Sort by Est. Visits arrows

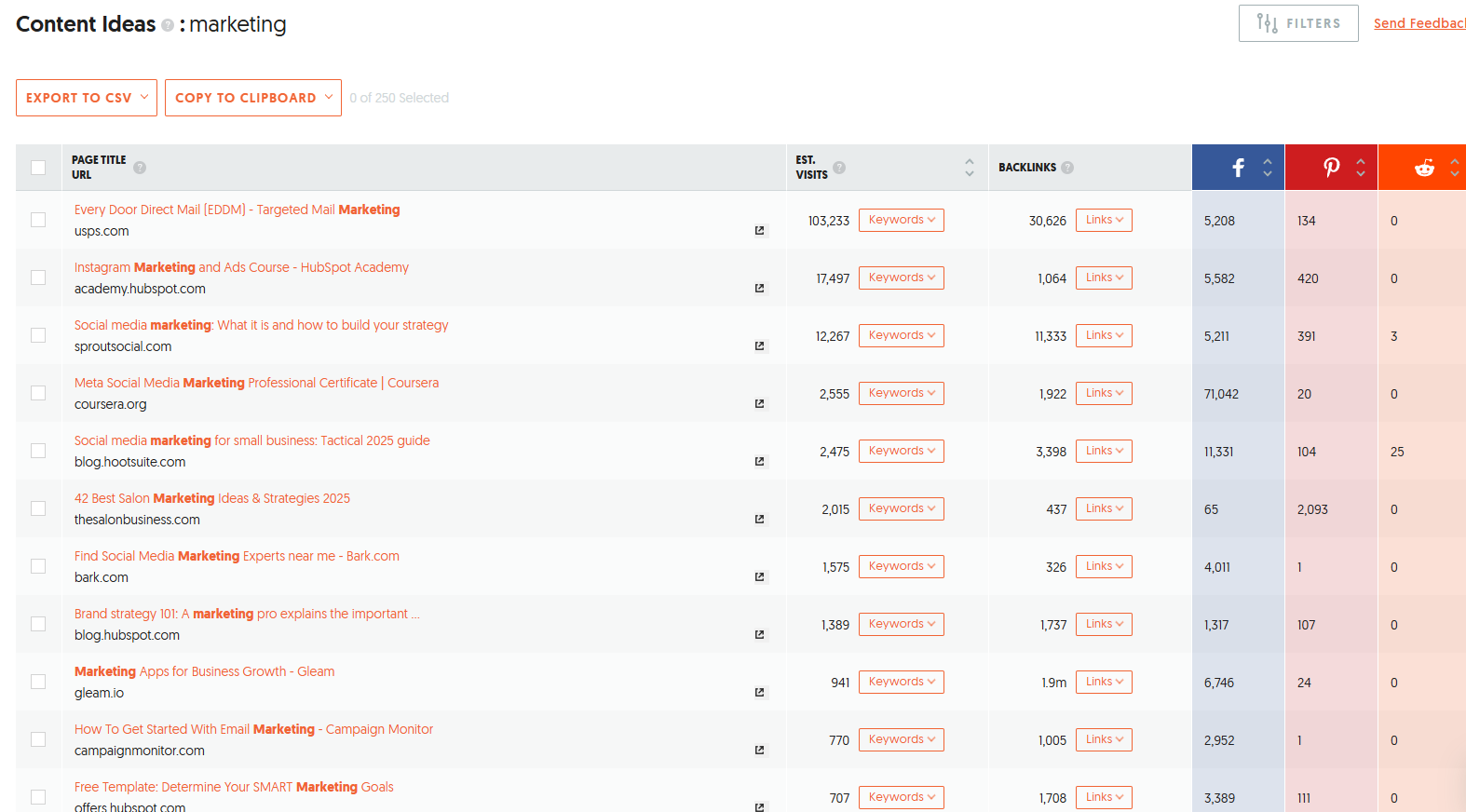[x=970, y=168]
